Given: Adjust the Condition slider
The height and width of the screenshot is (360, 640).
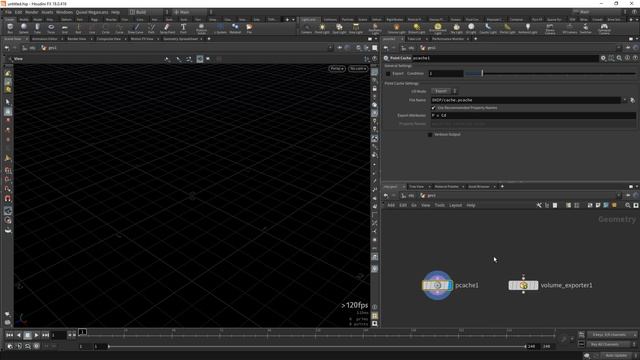Looking at the screenshot, I should point(550,73).
